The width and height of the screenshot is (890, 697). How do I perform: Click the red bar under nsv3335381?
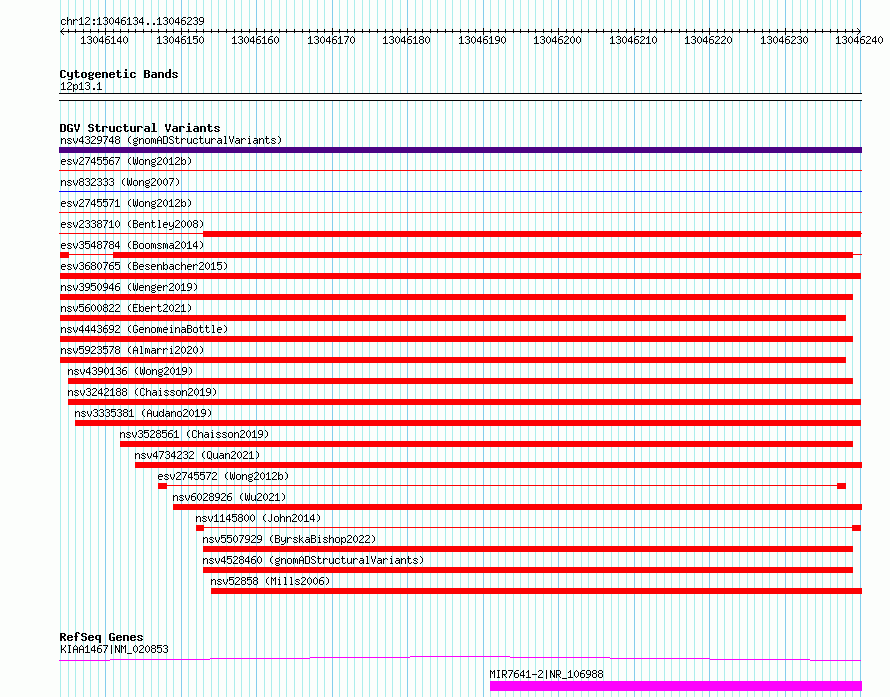pos(468,423)
